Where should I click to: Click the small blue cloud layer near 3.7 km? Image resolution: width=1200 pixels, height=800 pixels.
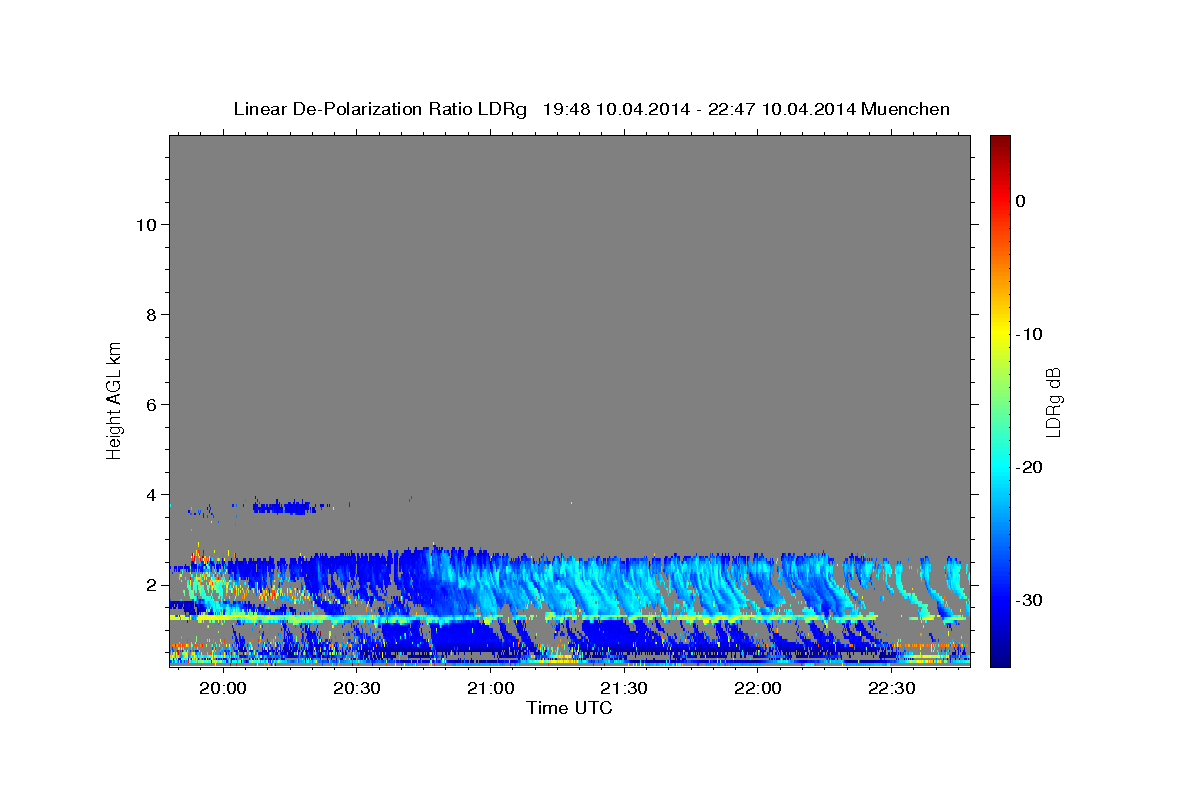tap(283, 508)
